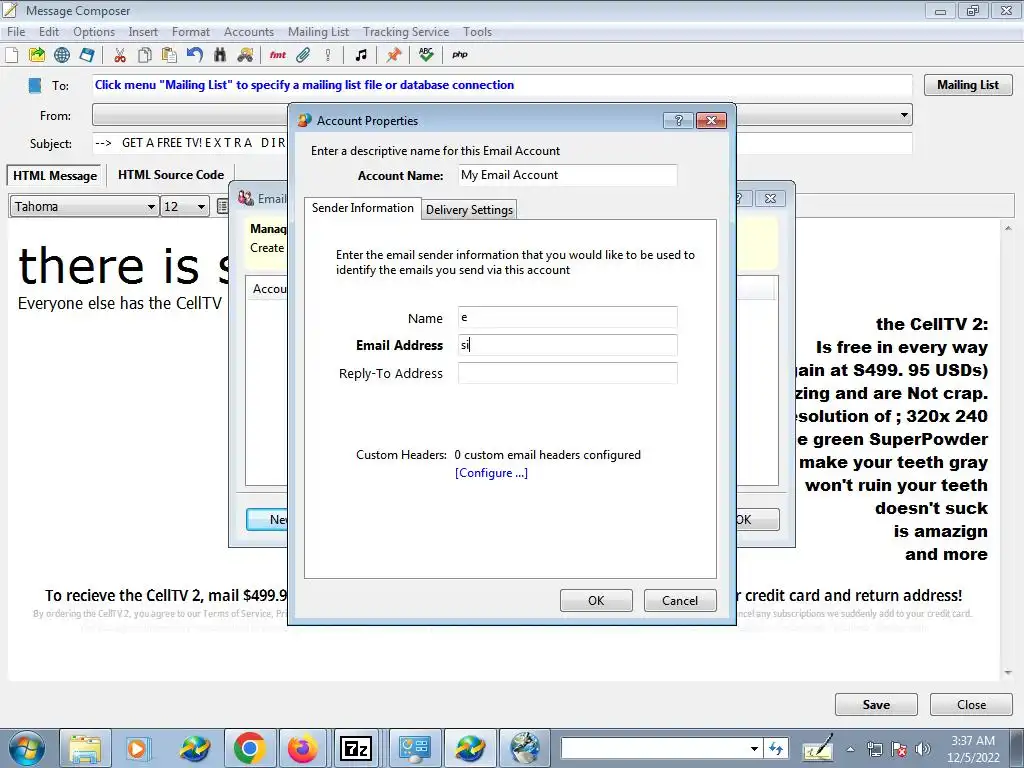
Task: Expand the font size 12 dropdown
Action: point(201,207)
